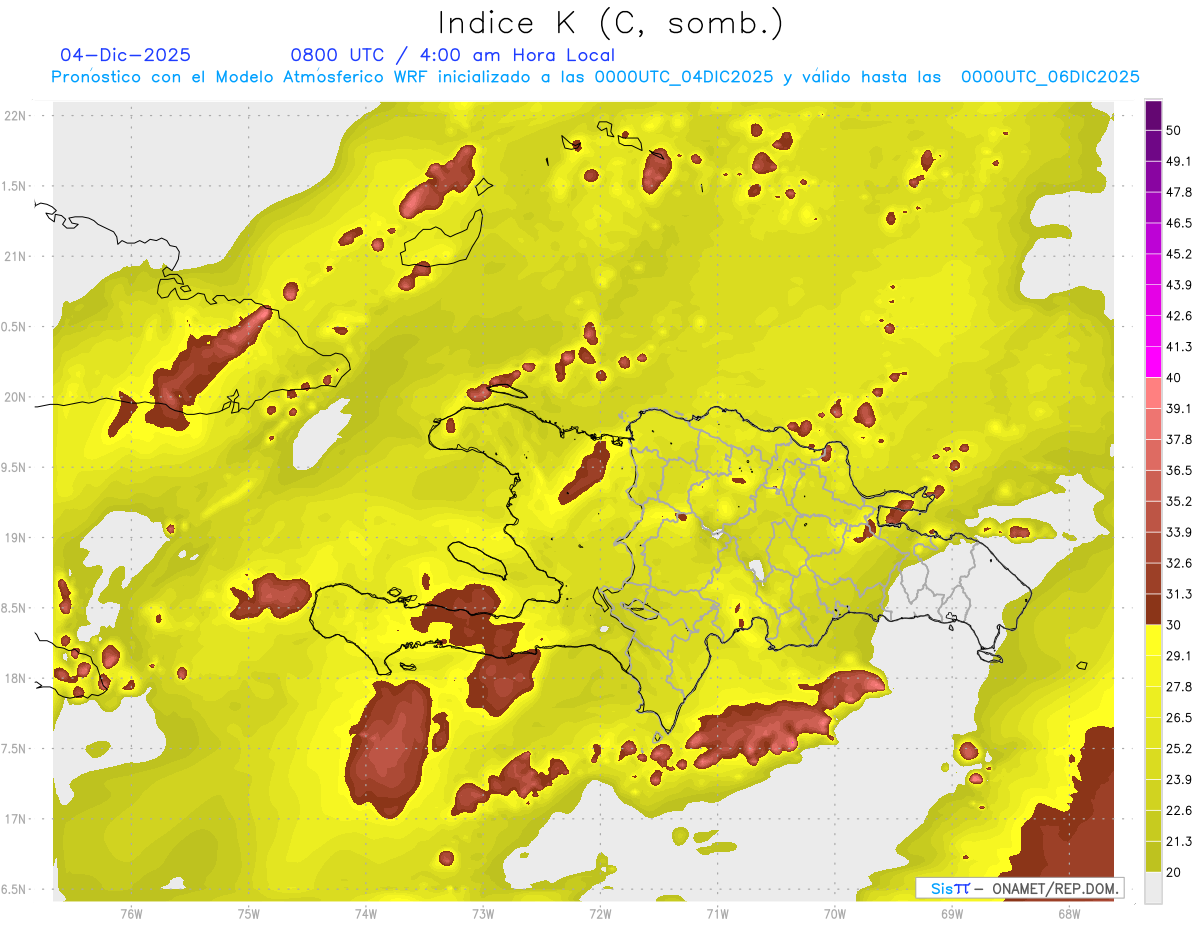Select legend value "22.6"

1179,811
